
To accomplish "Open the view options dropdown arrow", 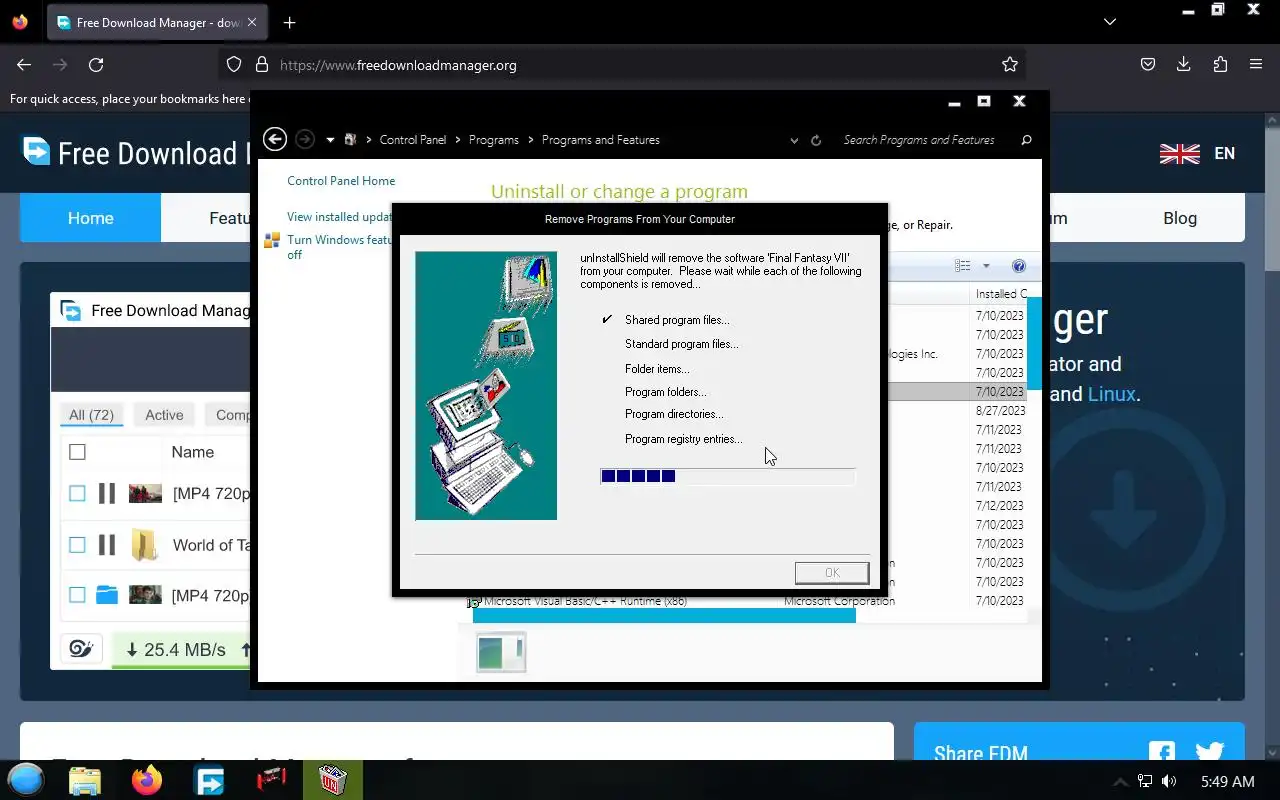I will tap(986, 266).
